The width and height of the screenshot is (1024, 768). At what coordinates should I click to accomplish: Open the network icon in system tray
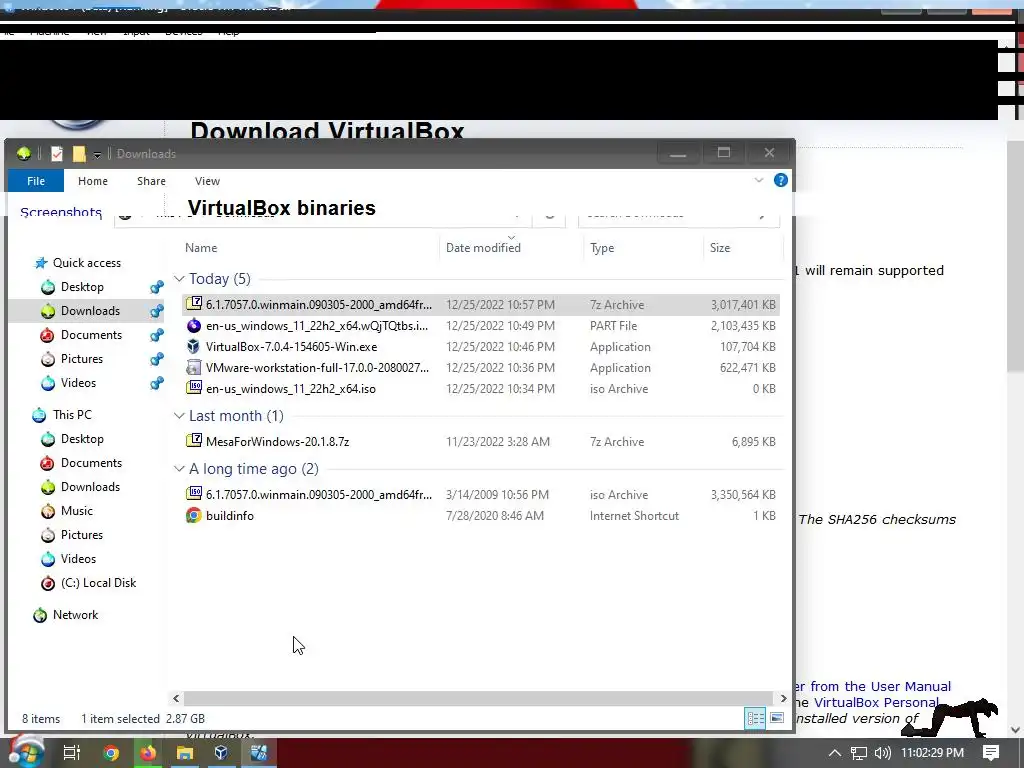[859, 753]
